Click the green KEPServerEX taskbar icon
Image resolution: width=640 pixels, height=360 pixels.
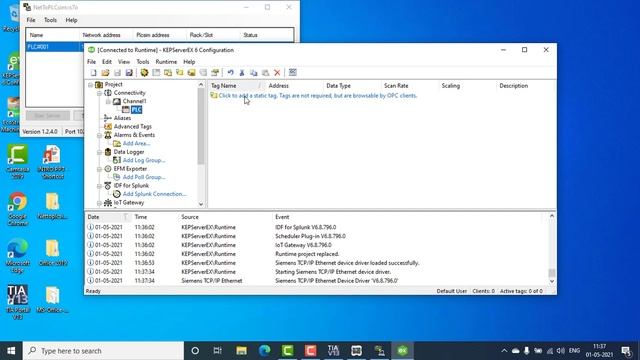402,351
